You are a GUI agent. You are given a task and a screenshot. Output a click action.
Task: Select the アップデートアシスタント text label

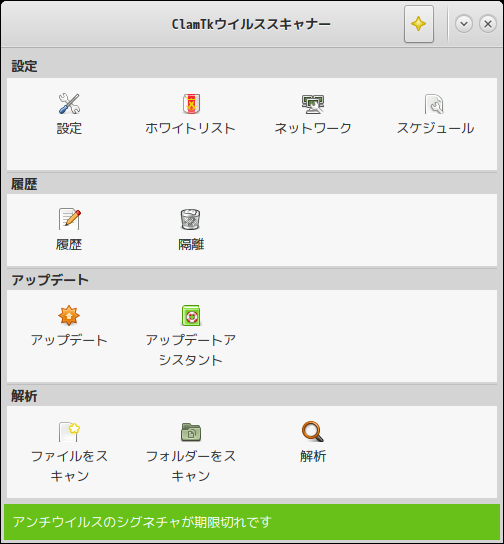(x=191, y=350)
